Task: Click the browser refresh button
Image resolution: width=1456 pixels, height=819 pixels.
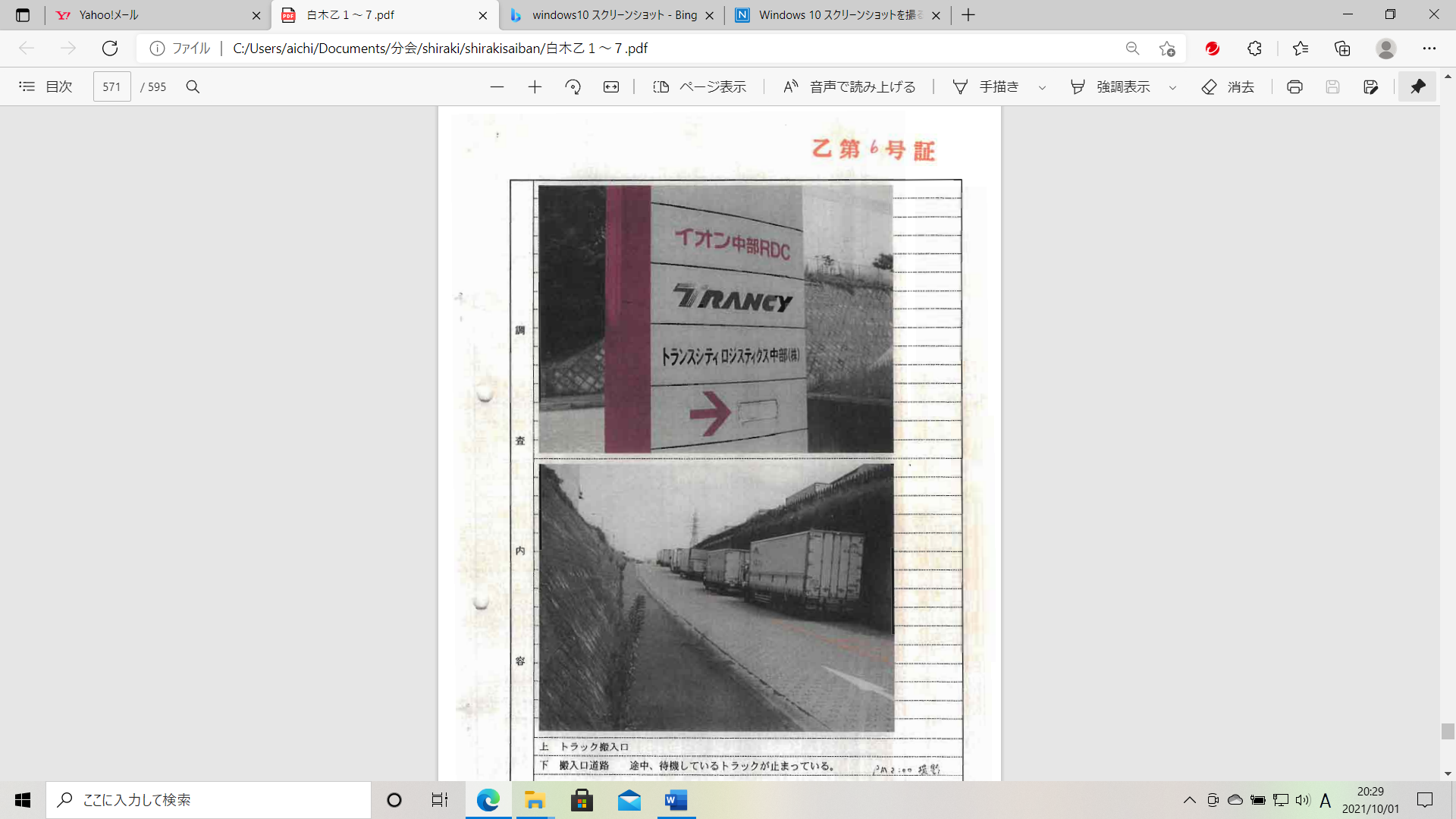Action: coord(110,49)
